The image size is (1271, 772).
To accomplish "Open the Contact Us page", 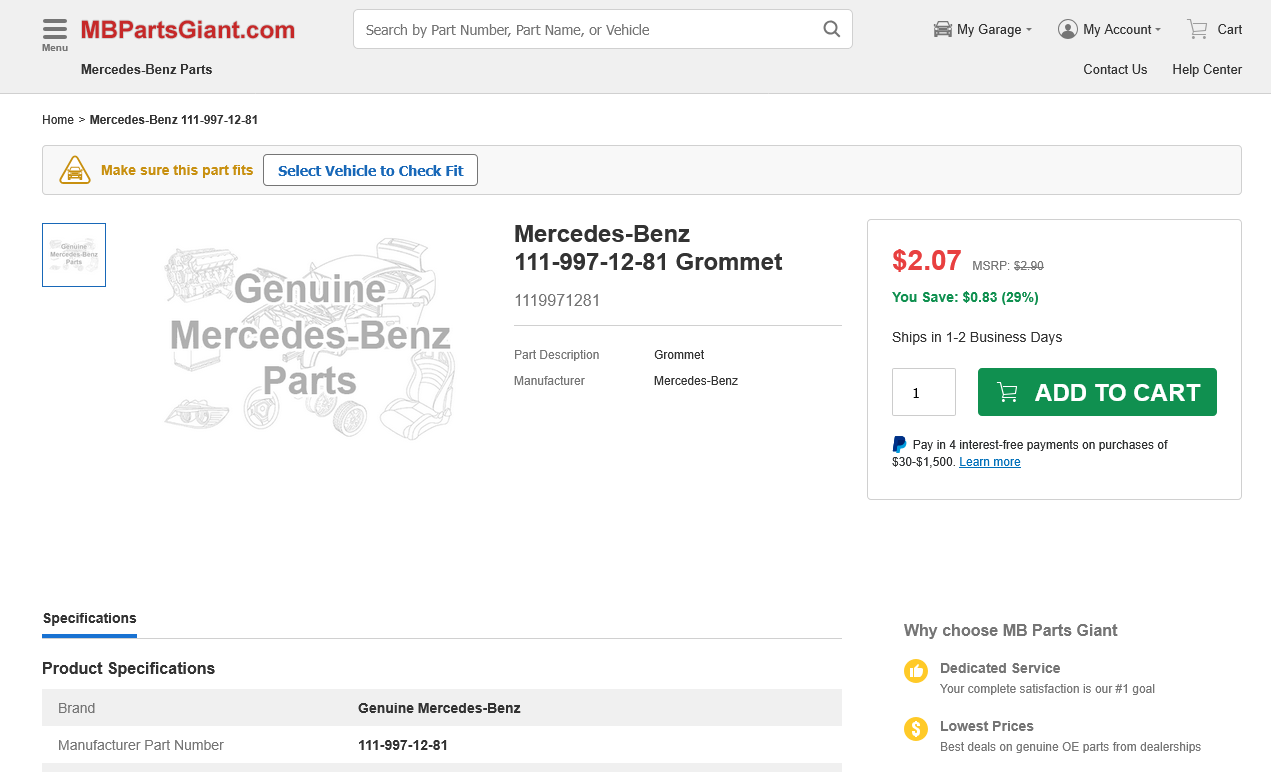I will (1115, 70).
